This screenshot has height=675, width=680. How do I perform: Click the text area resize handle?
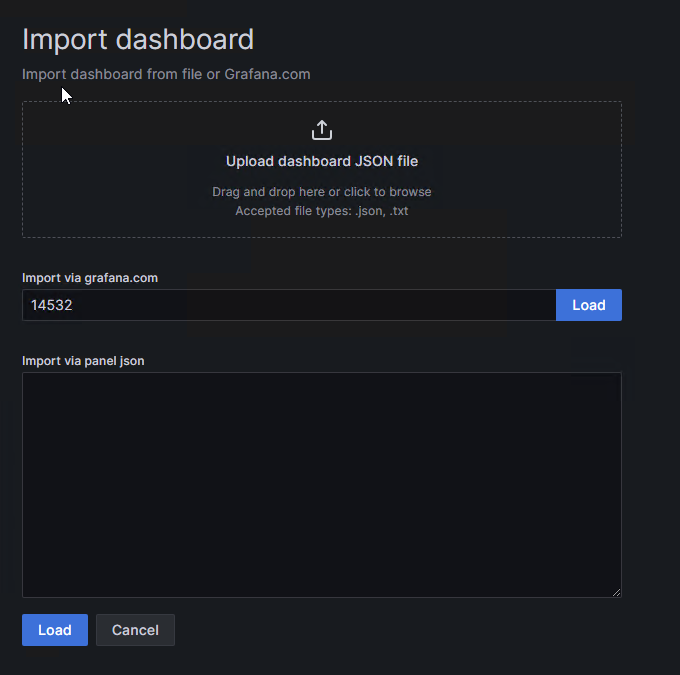click(x=616, y=592)
